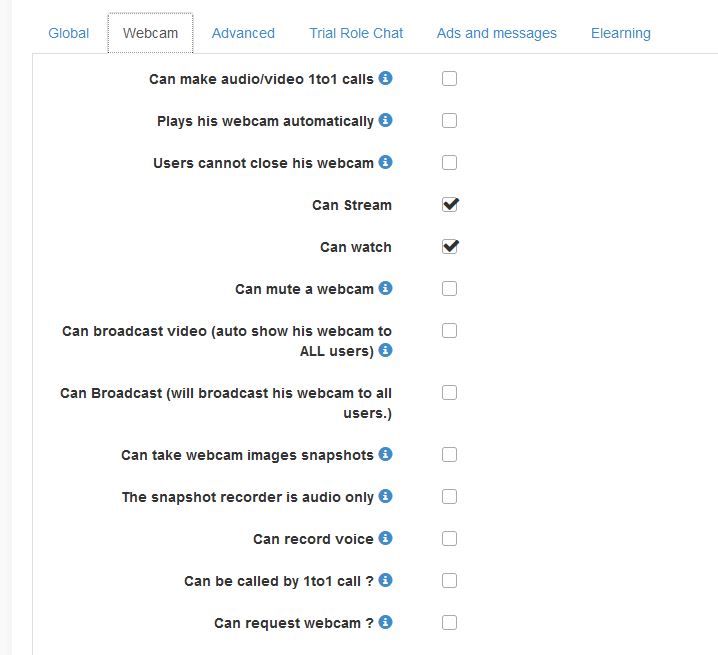Click info icon for snapshot recorder audio only

tap(386, 496)
